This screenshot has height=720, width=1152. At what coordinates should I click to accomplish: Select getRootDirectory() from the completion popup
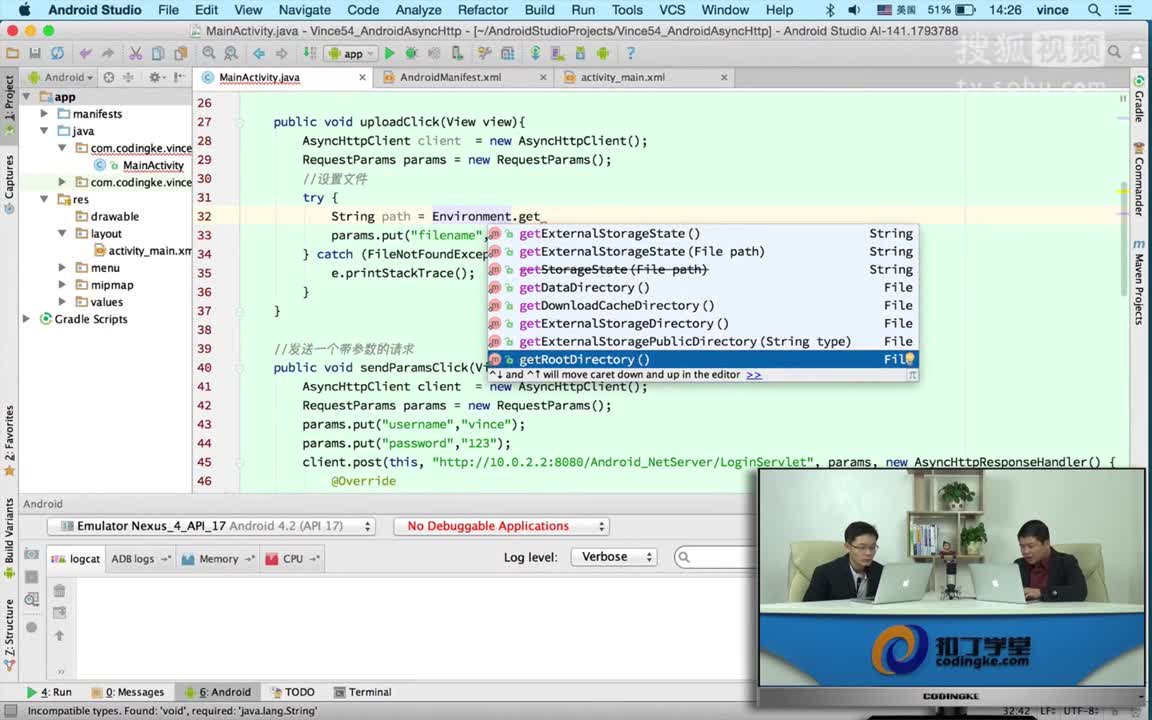584,359
